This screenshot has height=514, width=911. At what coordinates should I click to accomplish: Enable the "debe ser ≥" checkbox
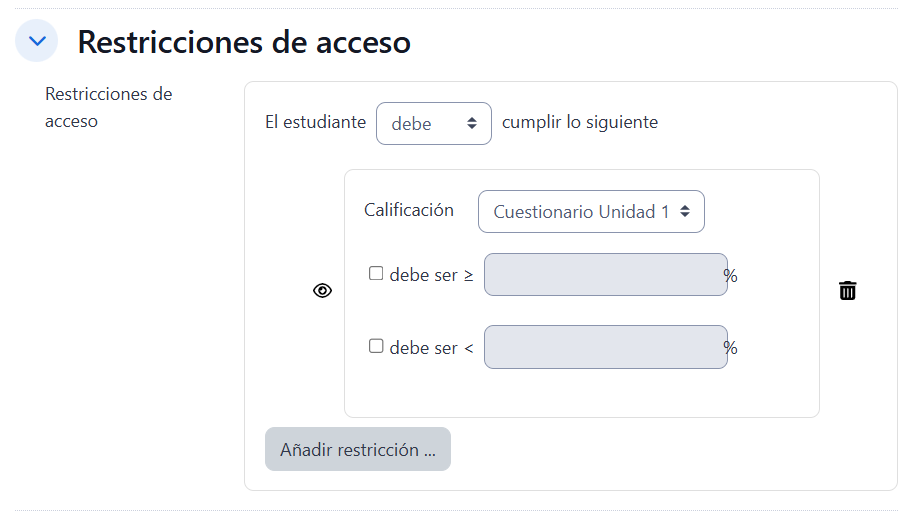[376, 273]
